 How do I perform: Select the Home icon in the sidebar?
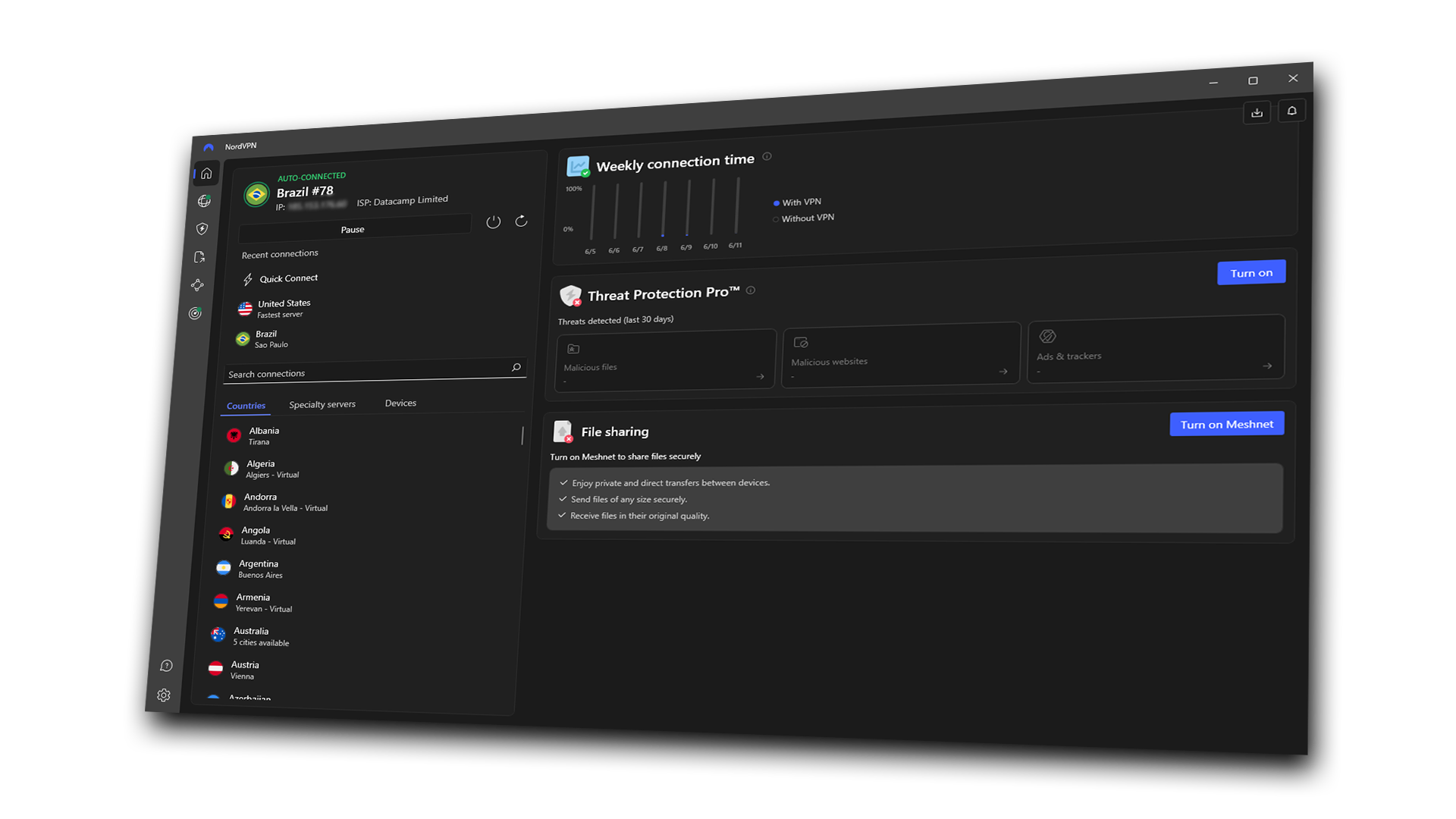tap(206, 173)
